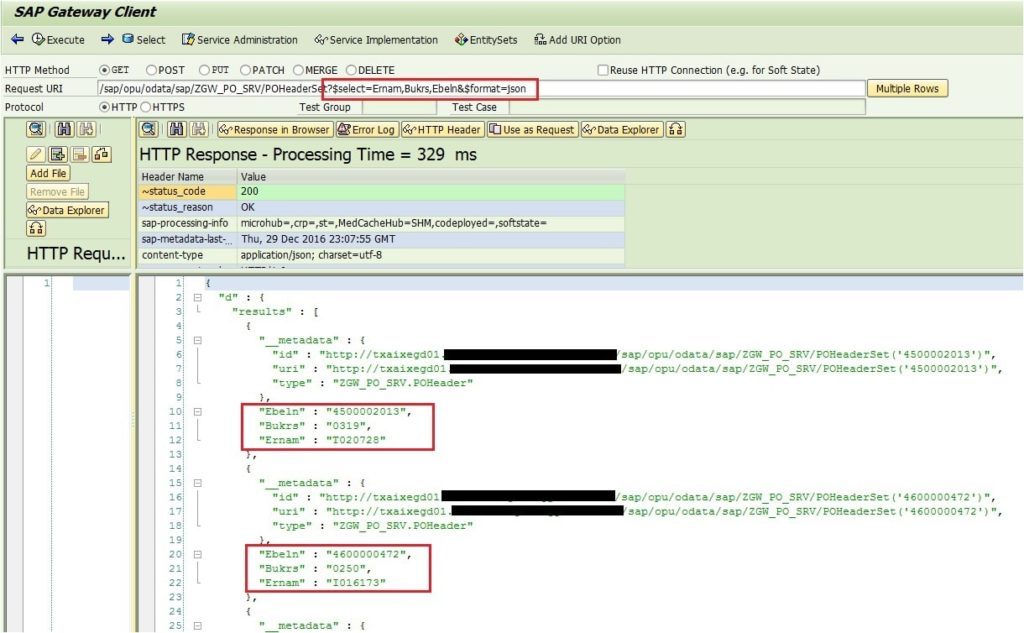The height and width of the screenshot is (633, 1024).
Task: Show the HTTP Header button
Action: click(x=442, y=129)
